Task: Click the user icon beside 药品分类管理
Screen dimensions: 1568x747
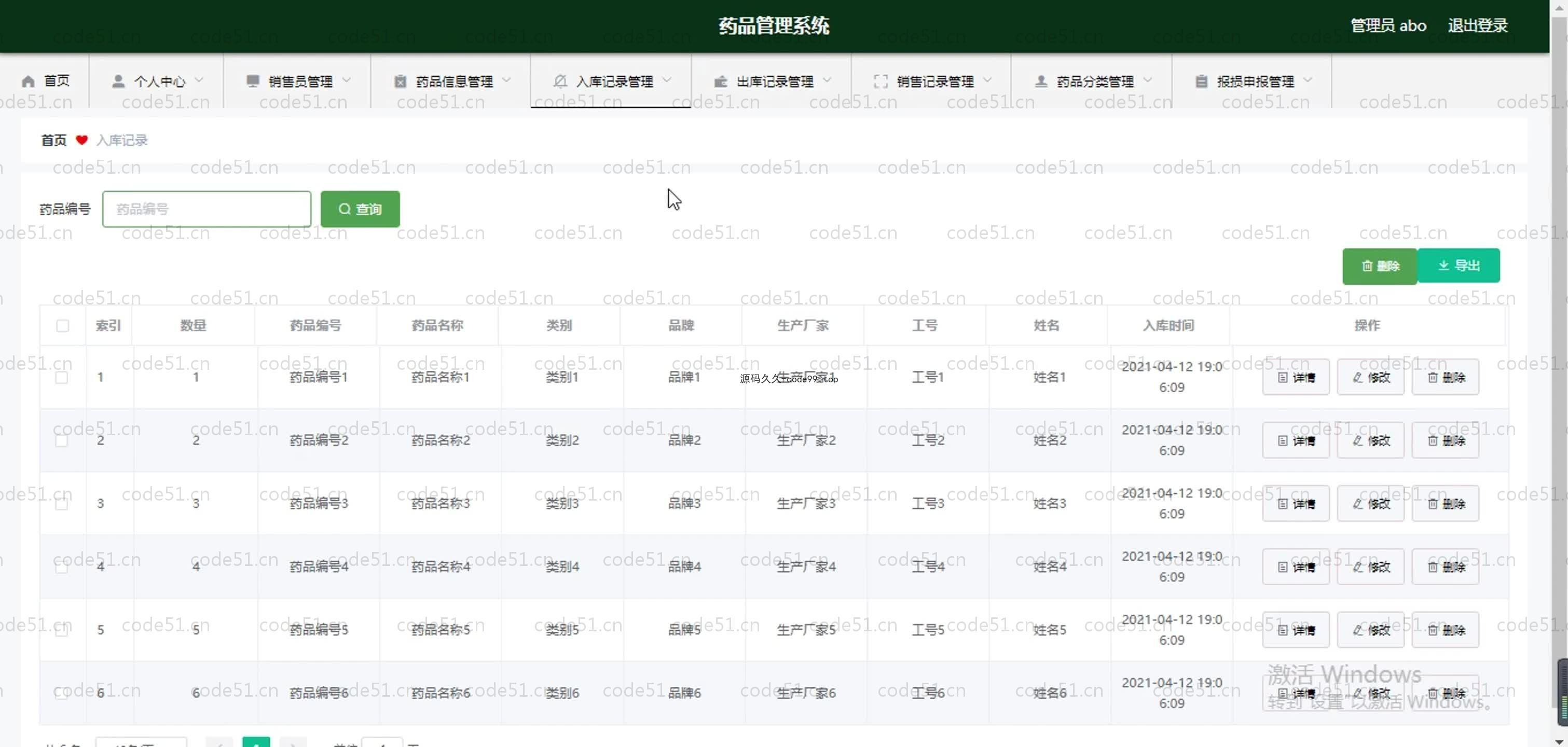Action: click(1041, 81)
